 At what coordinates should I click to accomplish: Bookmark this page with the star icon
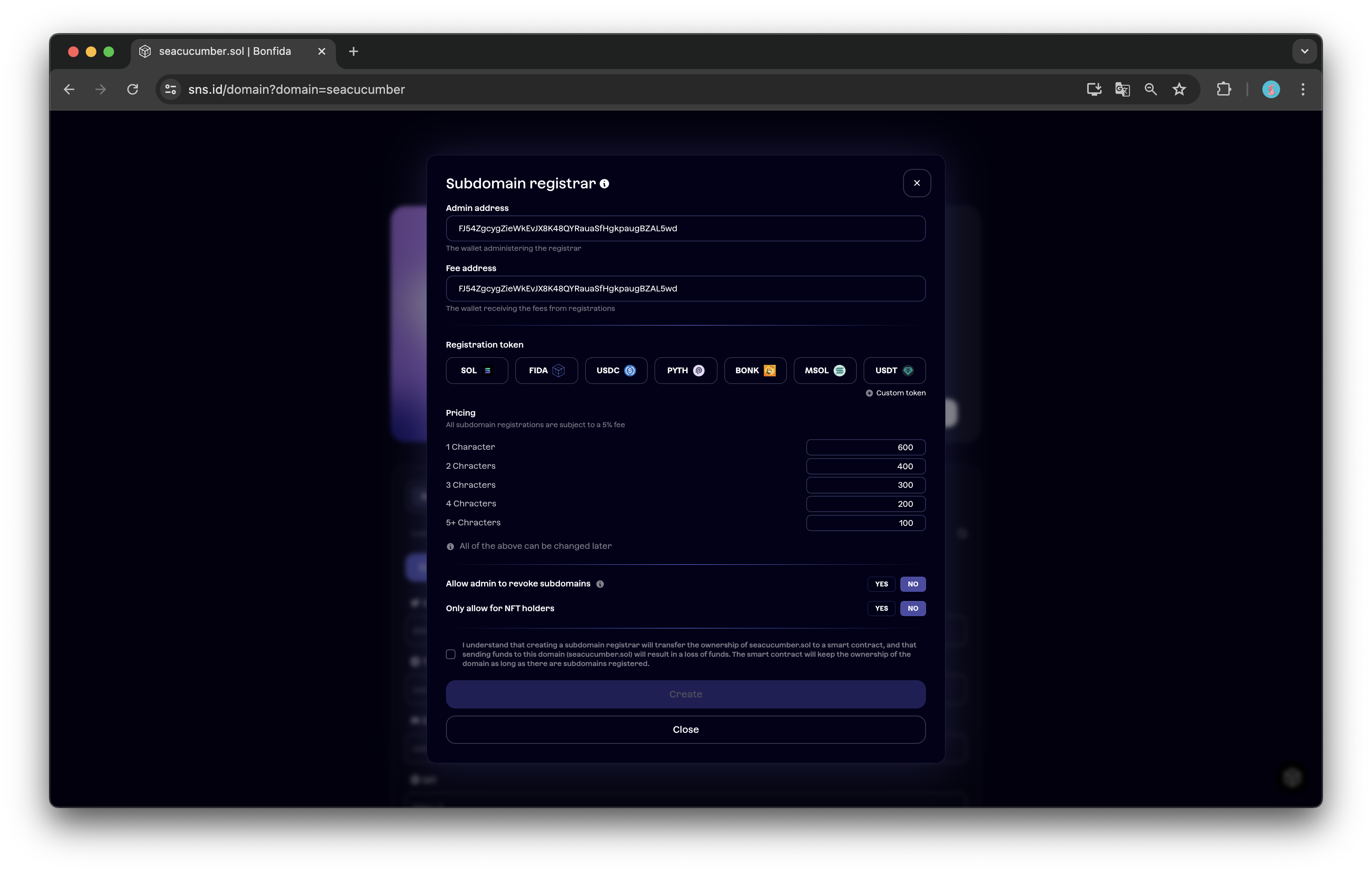tap(1179, 89)
